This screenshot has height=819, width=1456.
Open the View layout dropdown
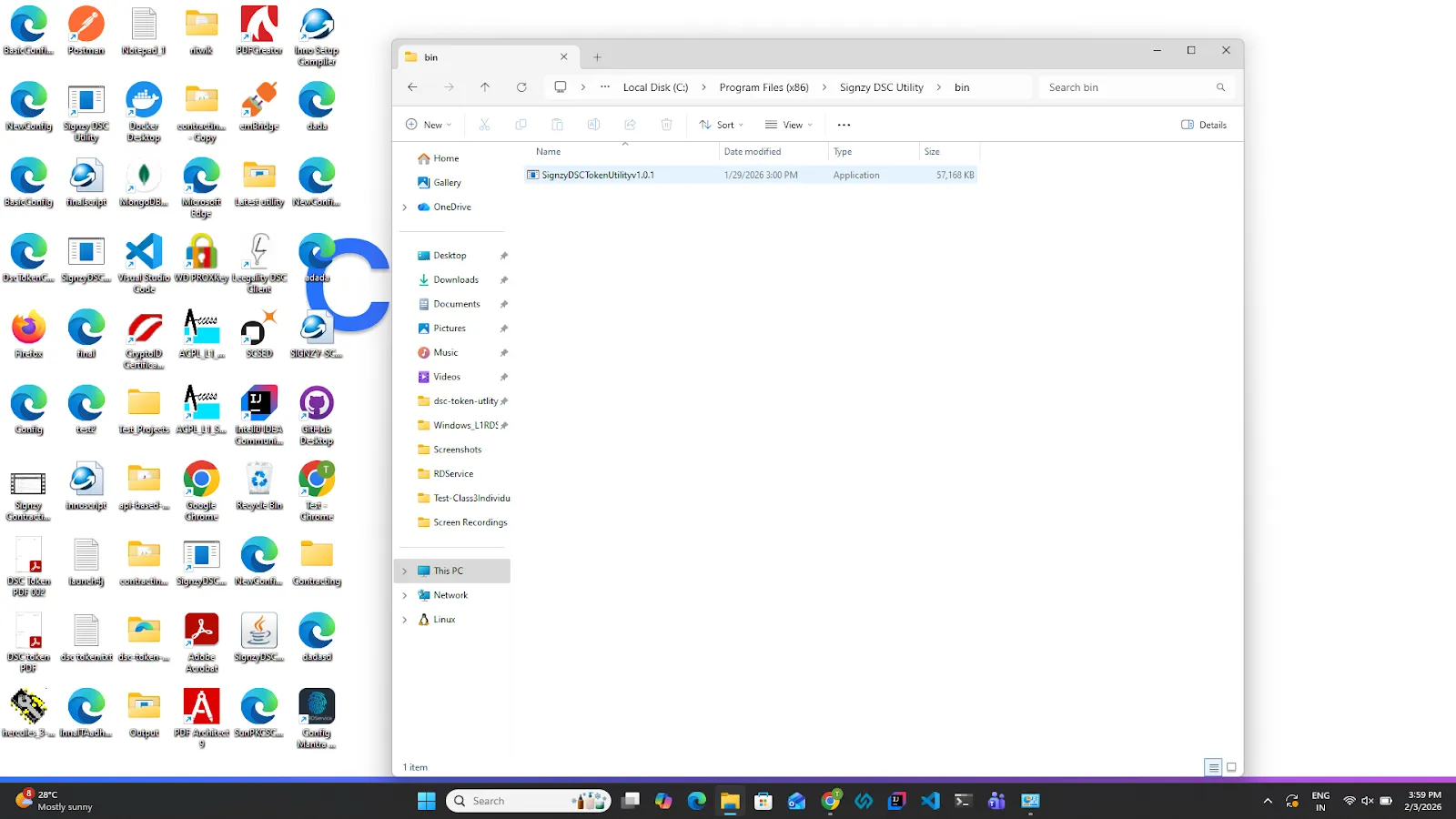789,125
